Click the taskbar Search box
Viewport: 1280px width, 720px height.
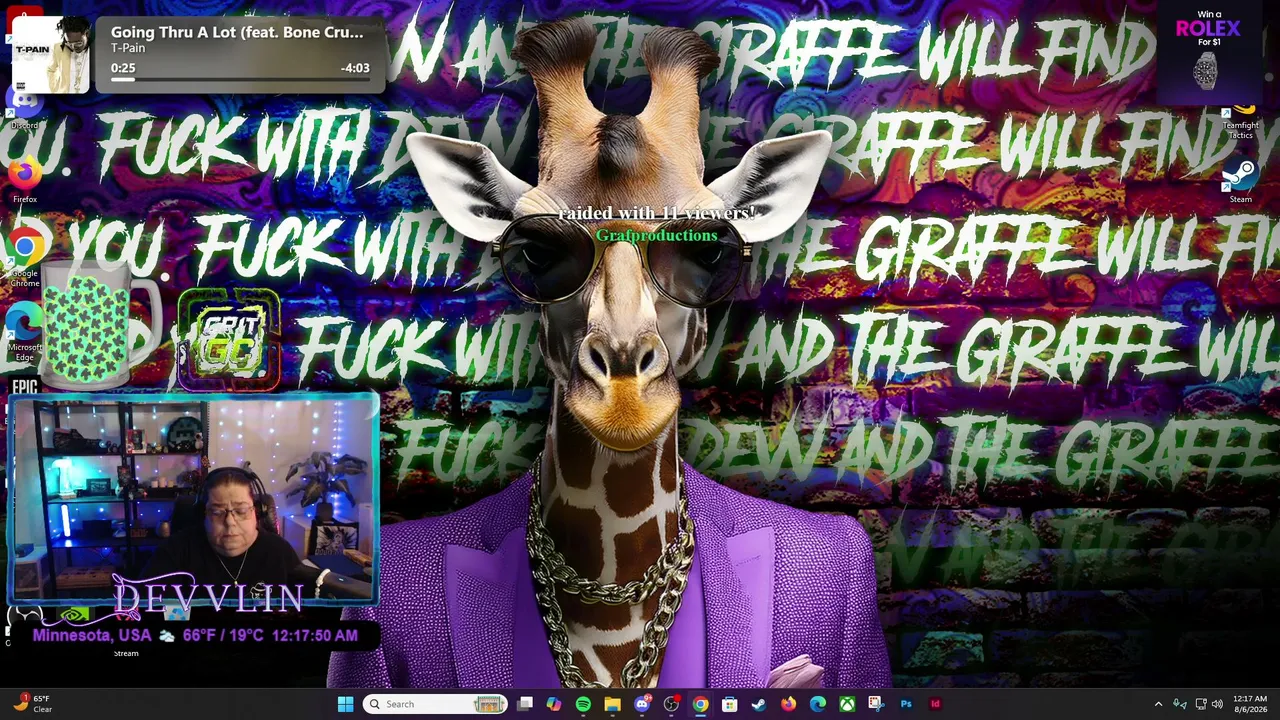[x=435, y=704]
